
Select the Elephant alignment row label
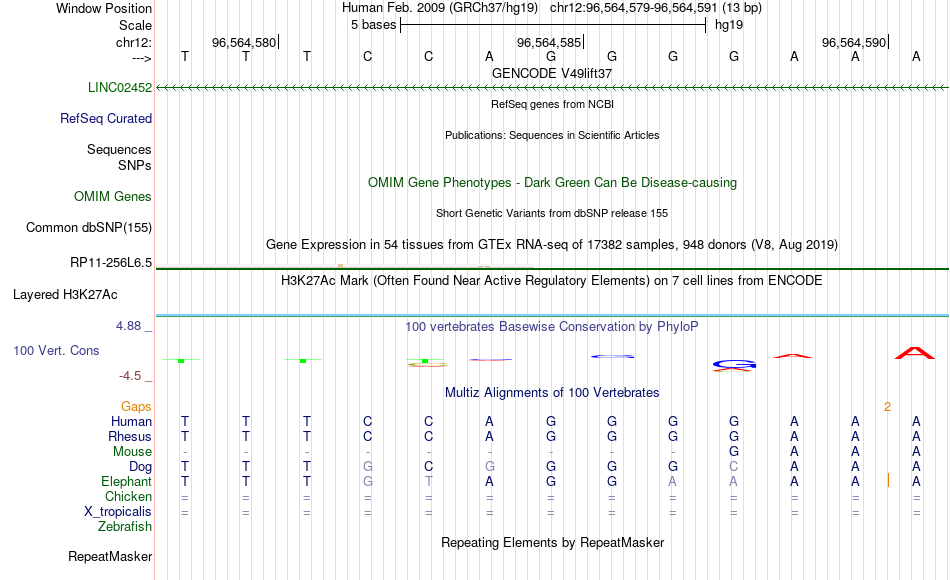point(127,481)
